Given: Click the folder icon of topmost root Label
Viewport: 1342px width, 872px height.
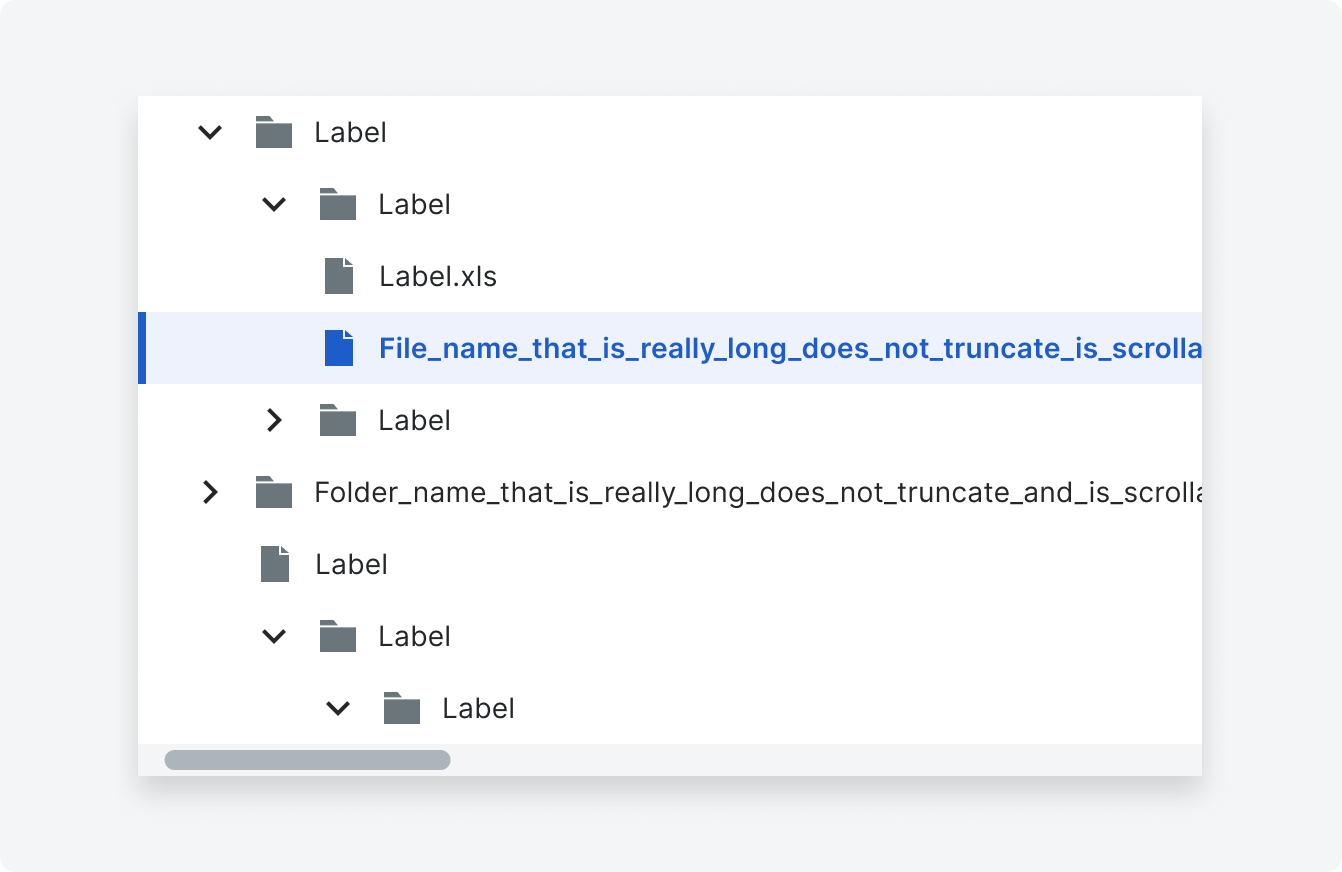Looking at the screenshot, I should pyautogui.click(x=274, y=132).
